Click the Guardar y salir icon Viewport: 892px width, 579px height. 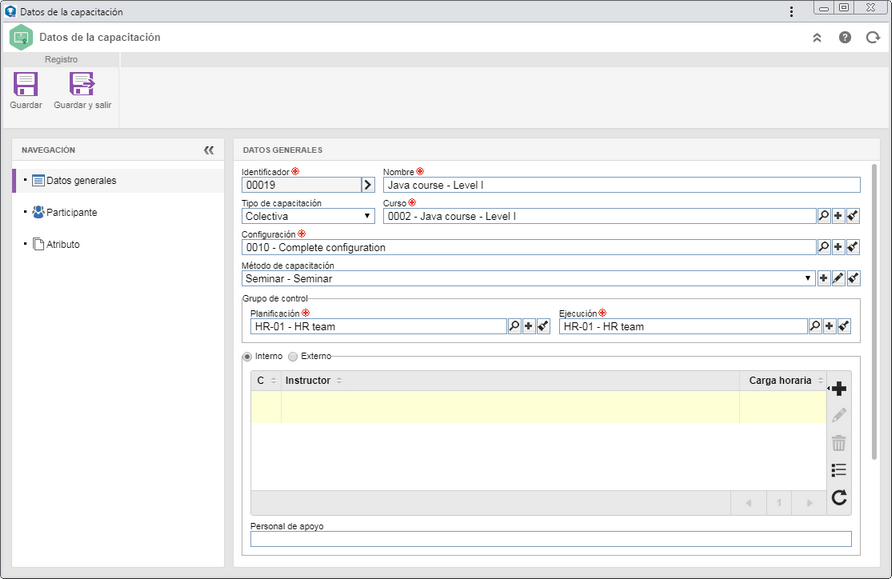point(82,84)
